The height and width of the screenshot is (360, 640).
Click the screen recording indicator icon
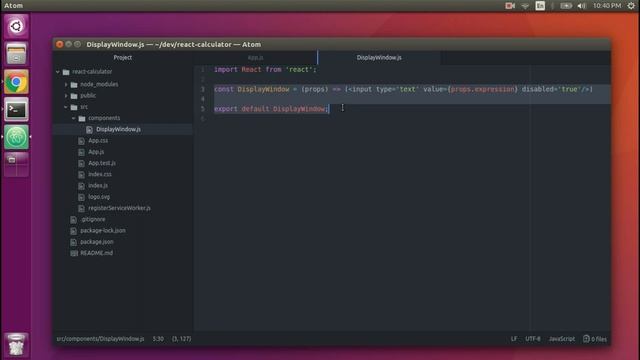click(x=510, y=6)
